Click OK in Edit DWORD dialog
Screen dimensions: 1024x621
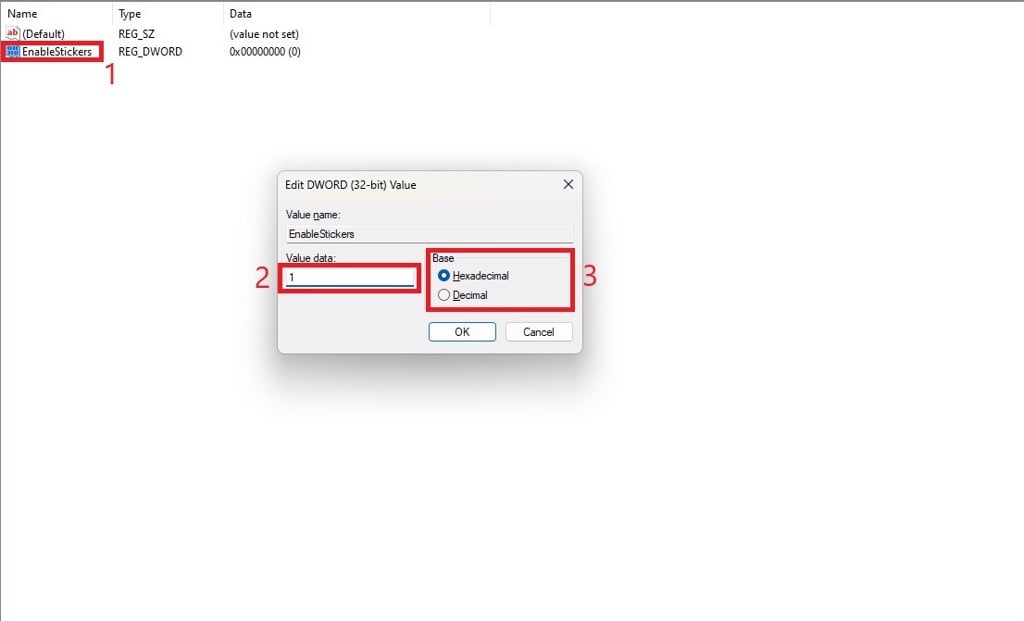462,332
